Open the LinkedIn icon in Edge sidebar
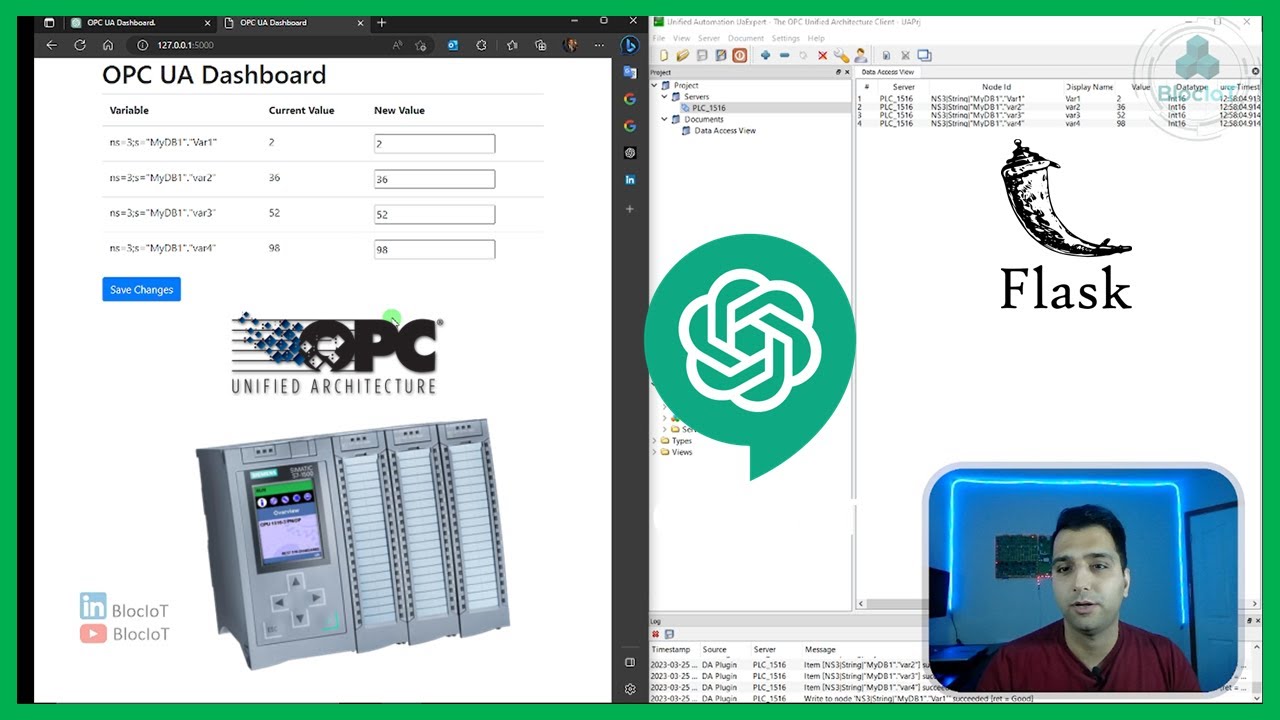This screenshot has height=720, width=1280. [630, 180]
